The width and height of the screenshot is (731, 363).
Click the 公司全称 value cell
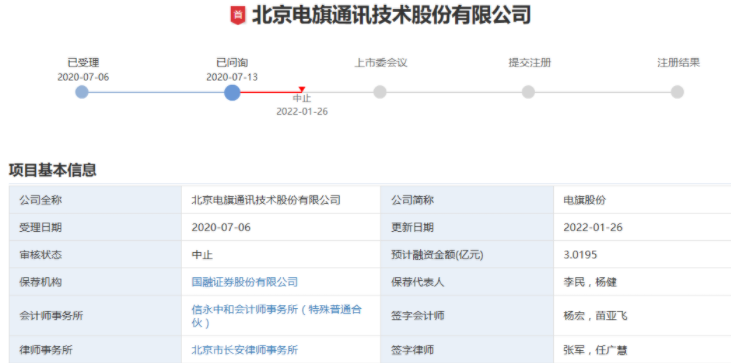[281, 200]
